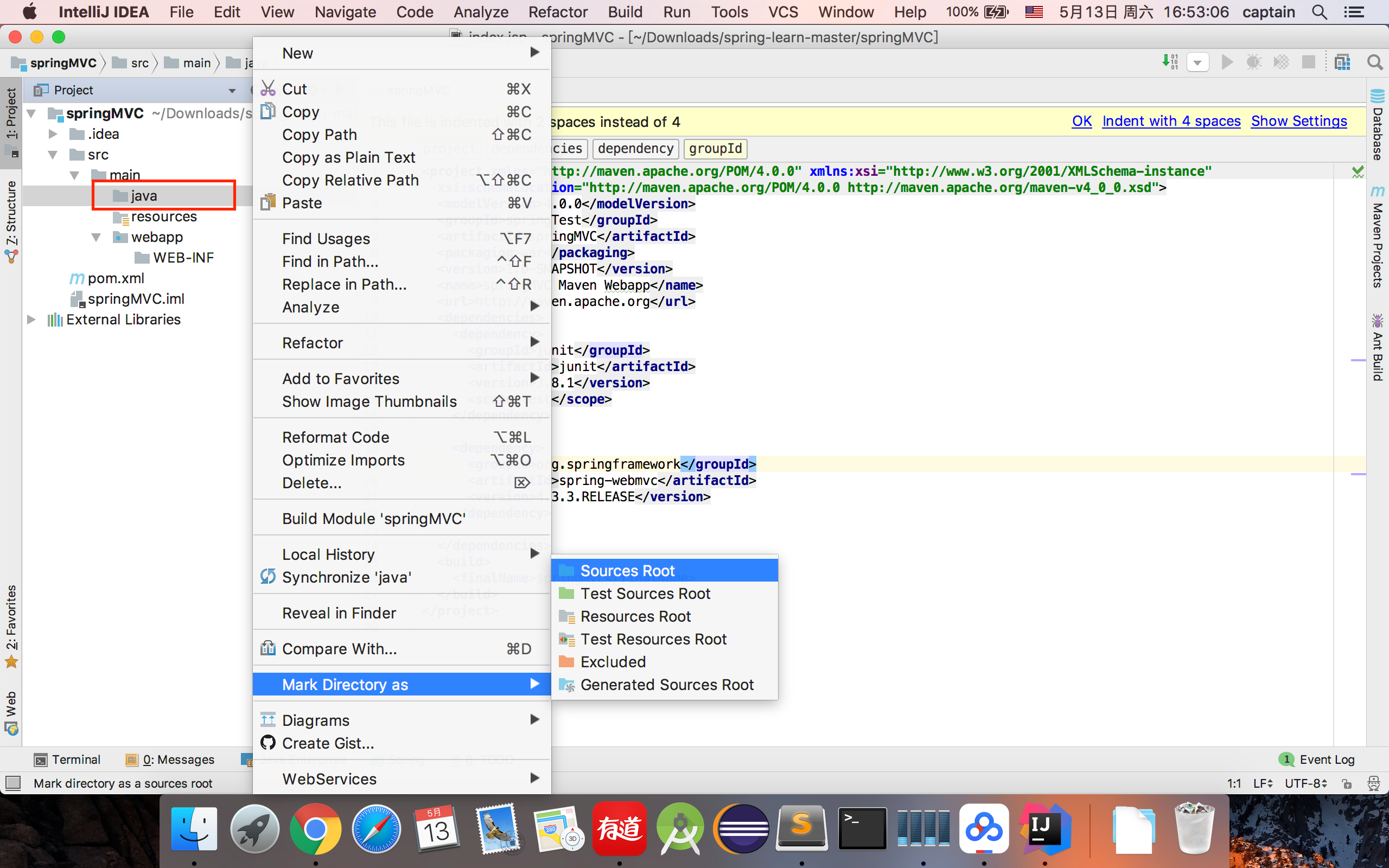
Task: Click the Stop process square icon
Action: point(1309,61)
